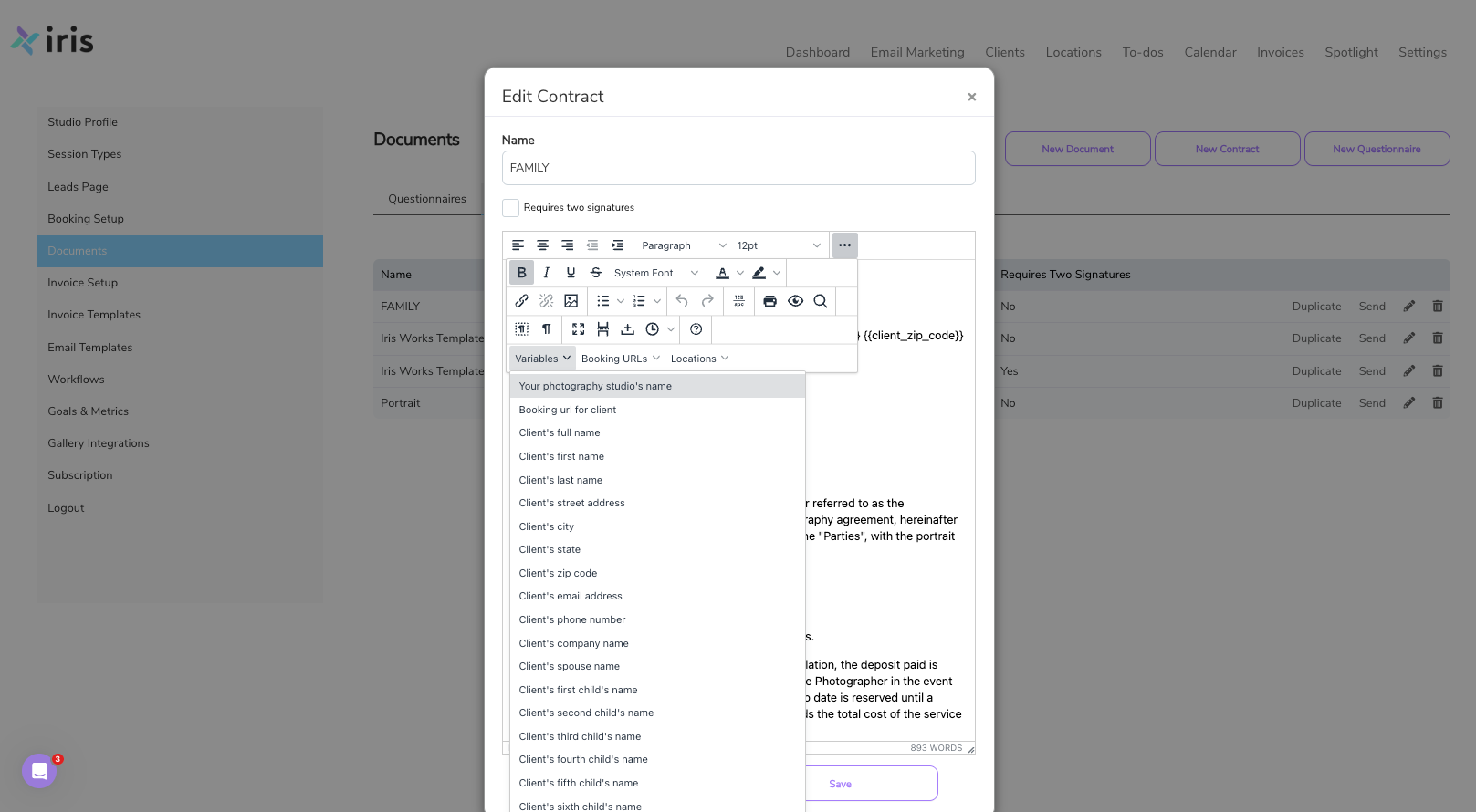Print the contract with the printer icon
1476x812 pixels.
click(x=770, y=301)
